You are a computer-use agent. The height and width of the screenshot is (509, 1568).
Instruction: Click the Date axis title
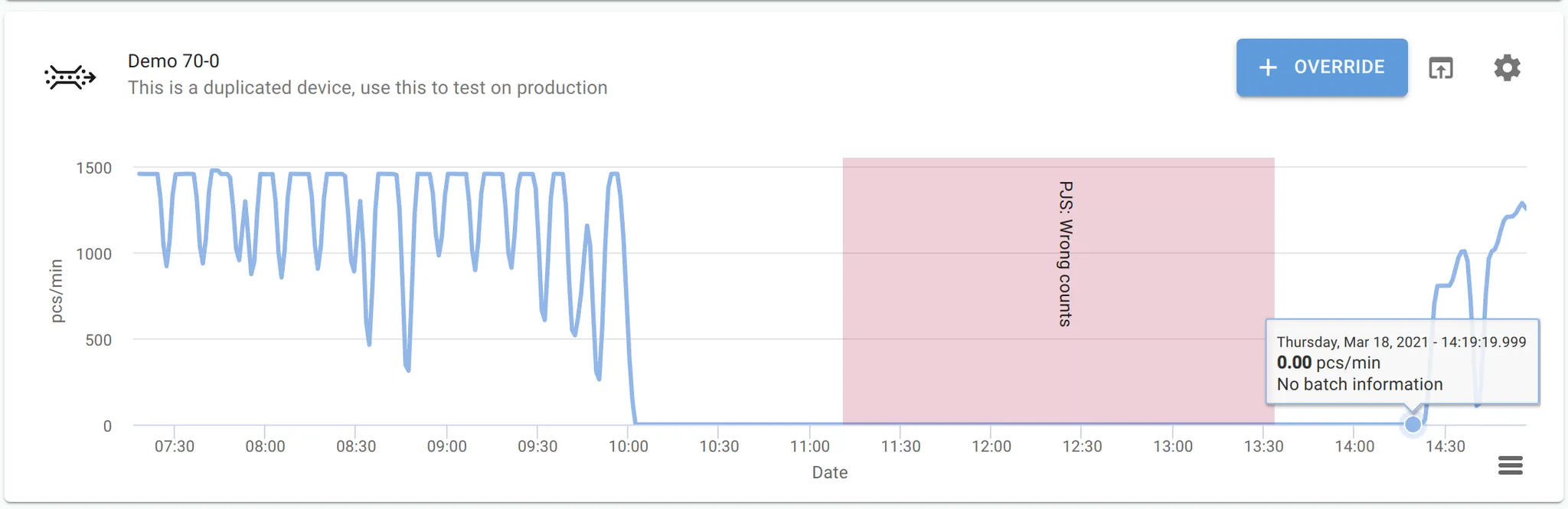click(829, 472)
